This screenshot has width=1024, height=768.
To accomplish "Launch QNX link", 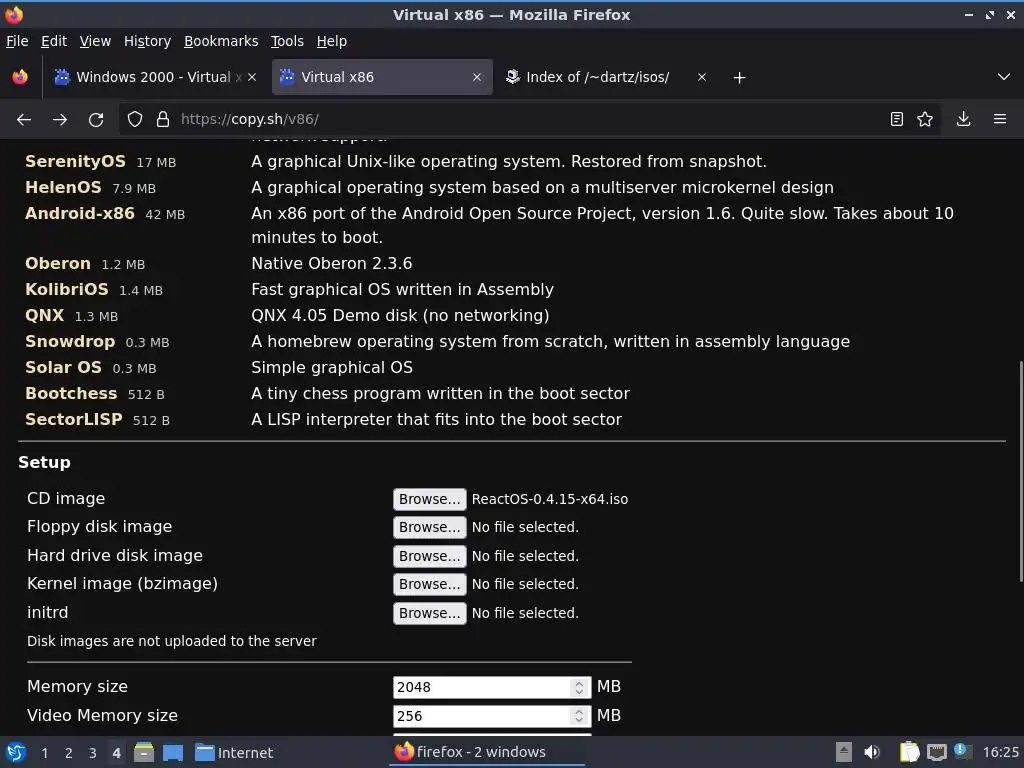I will tap(44, 315).
